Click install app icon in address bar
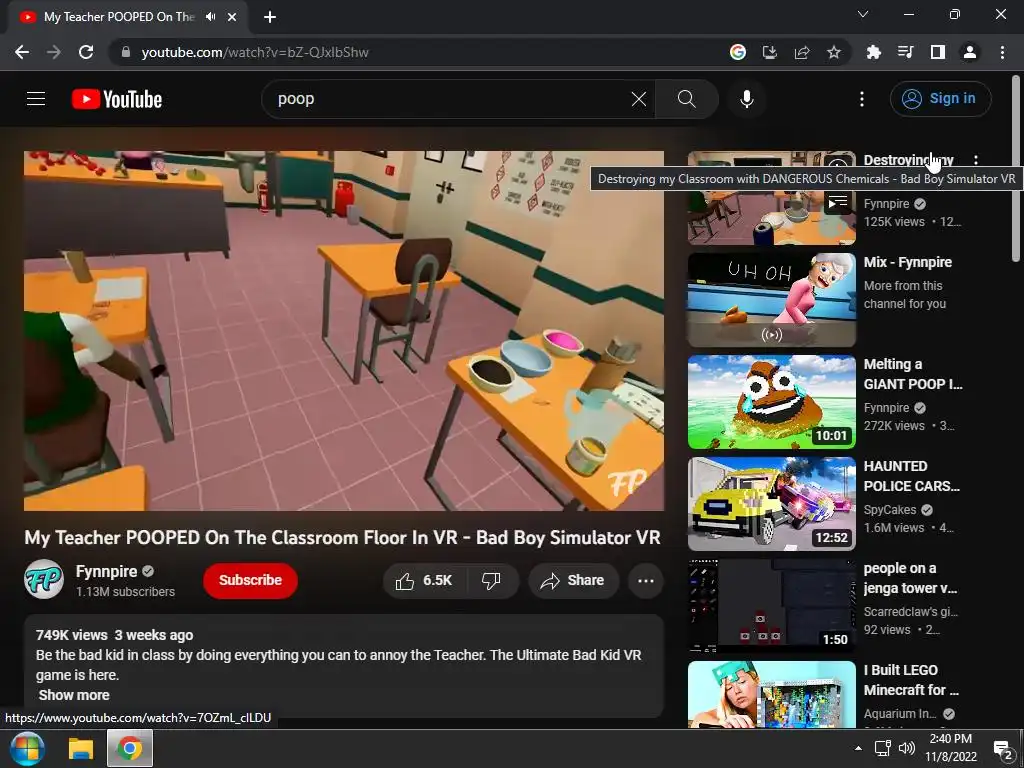Image resolution: width=1024 pixels, height=768 pixels. 770,52
